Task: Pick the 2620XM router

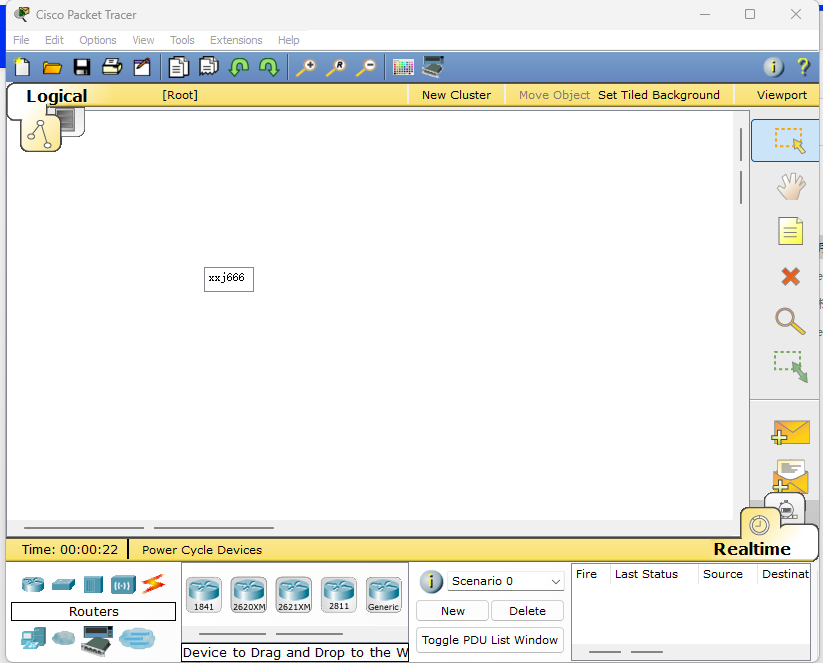Action: (x=249, y=595)
